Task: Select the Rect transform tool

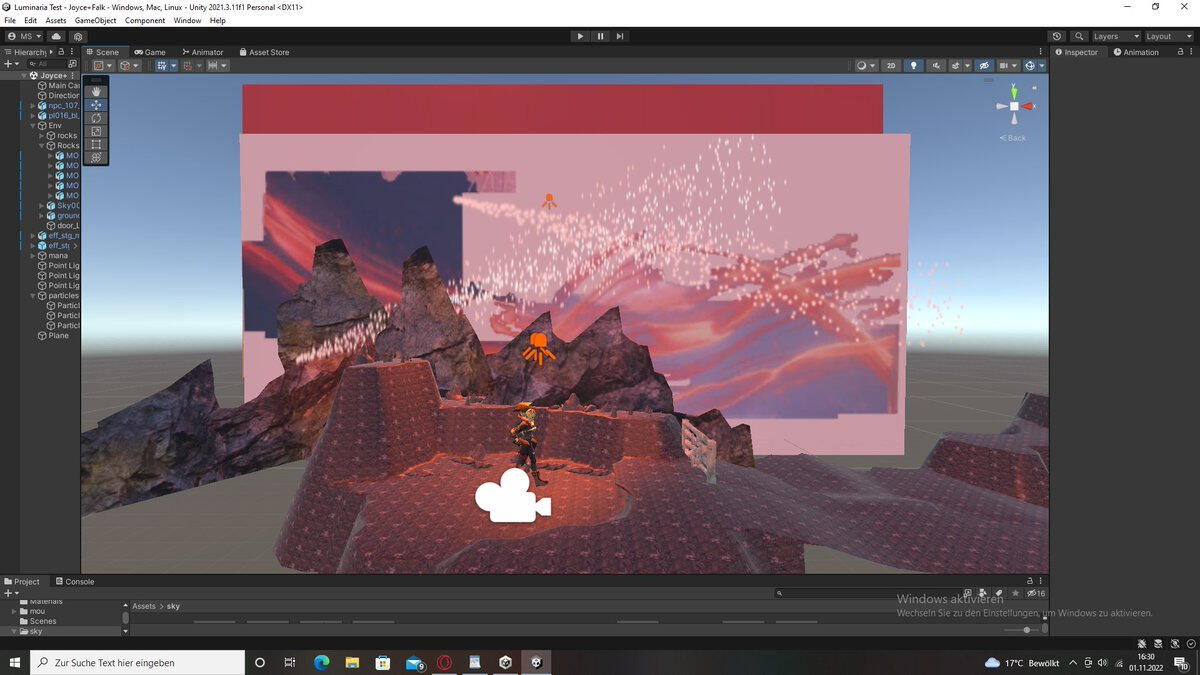Action: pos(96,144)
